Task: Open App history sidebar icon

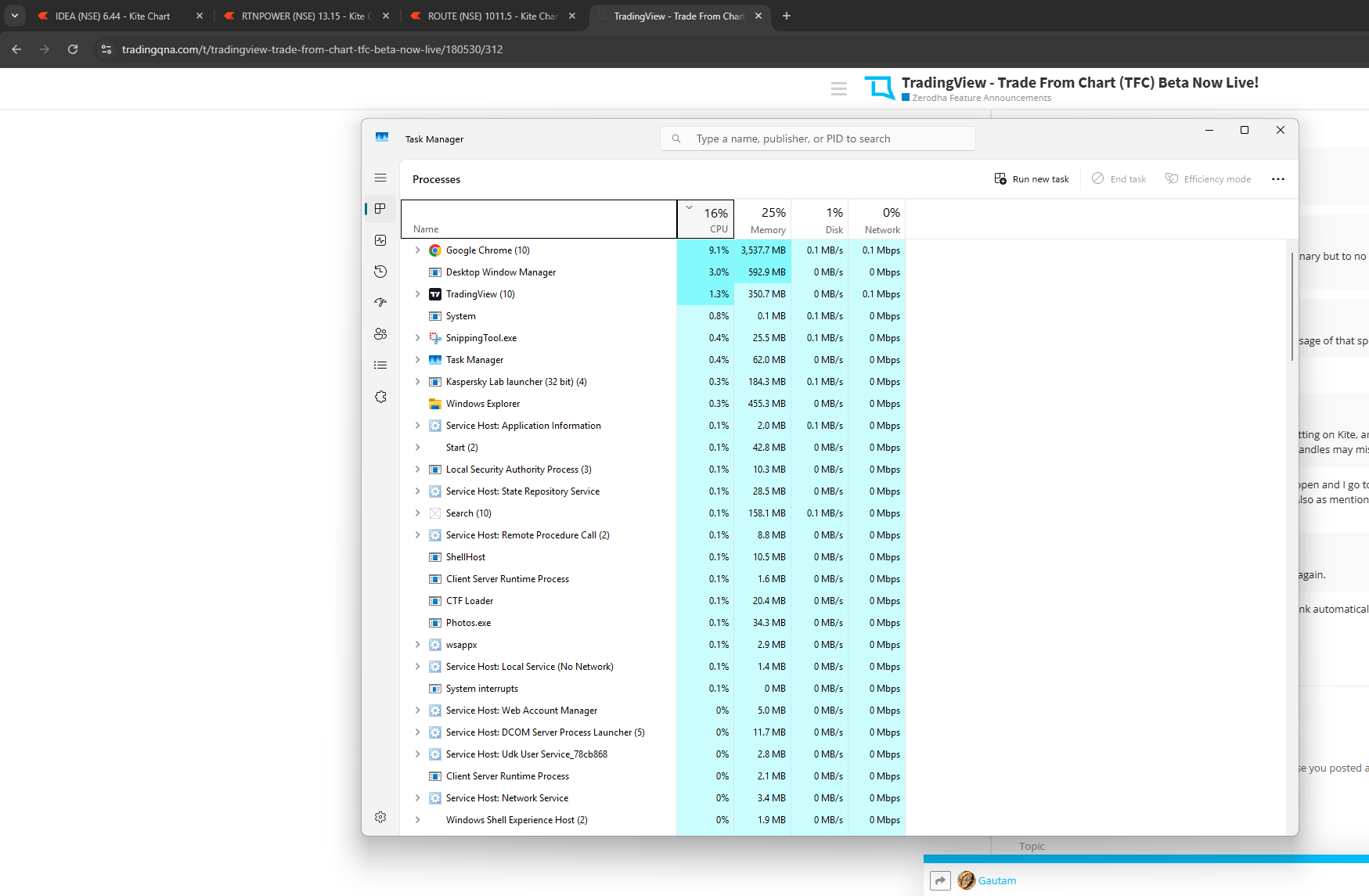Action: point(380,272)
